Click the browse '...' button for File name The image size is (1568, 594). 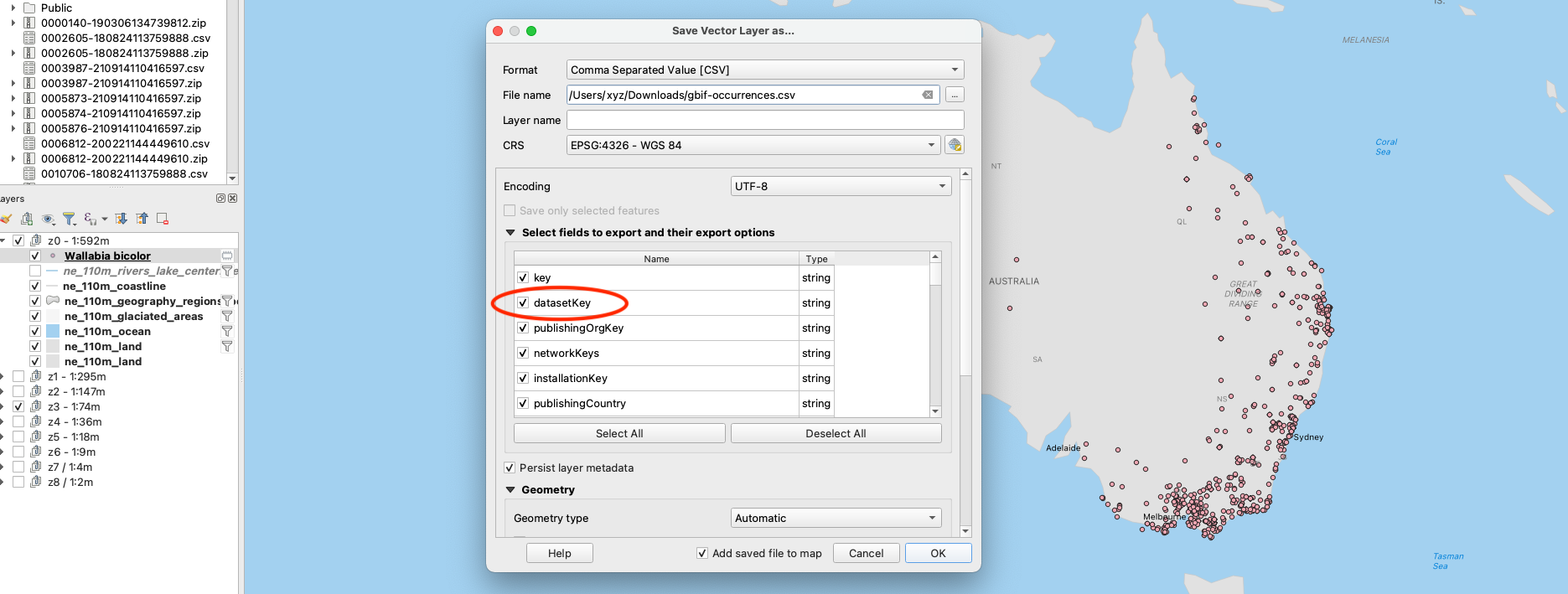point(954,95)
